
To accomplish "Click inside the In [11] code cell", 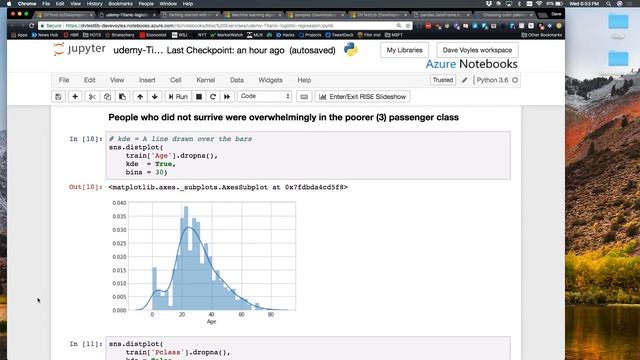I will [x=308, y=348].
